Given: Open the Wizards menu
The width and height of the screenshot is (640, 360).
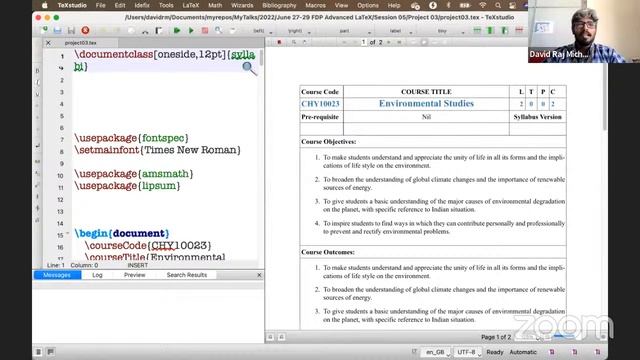Looking at the screenshot, I should 242,5.
